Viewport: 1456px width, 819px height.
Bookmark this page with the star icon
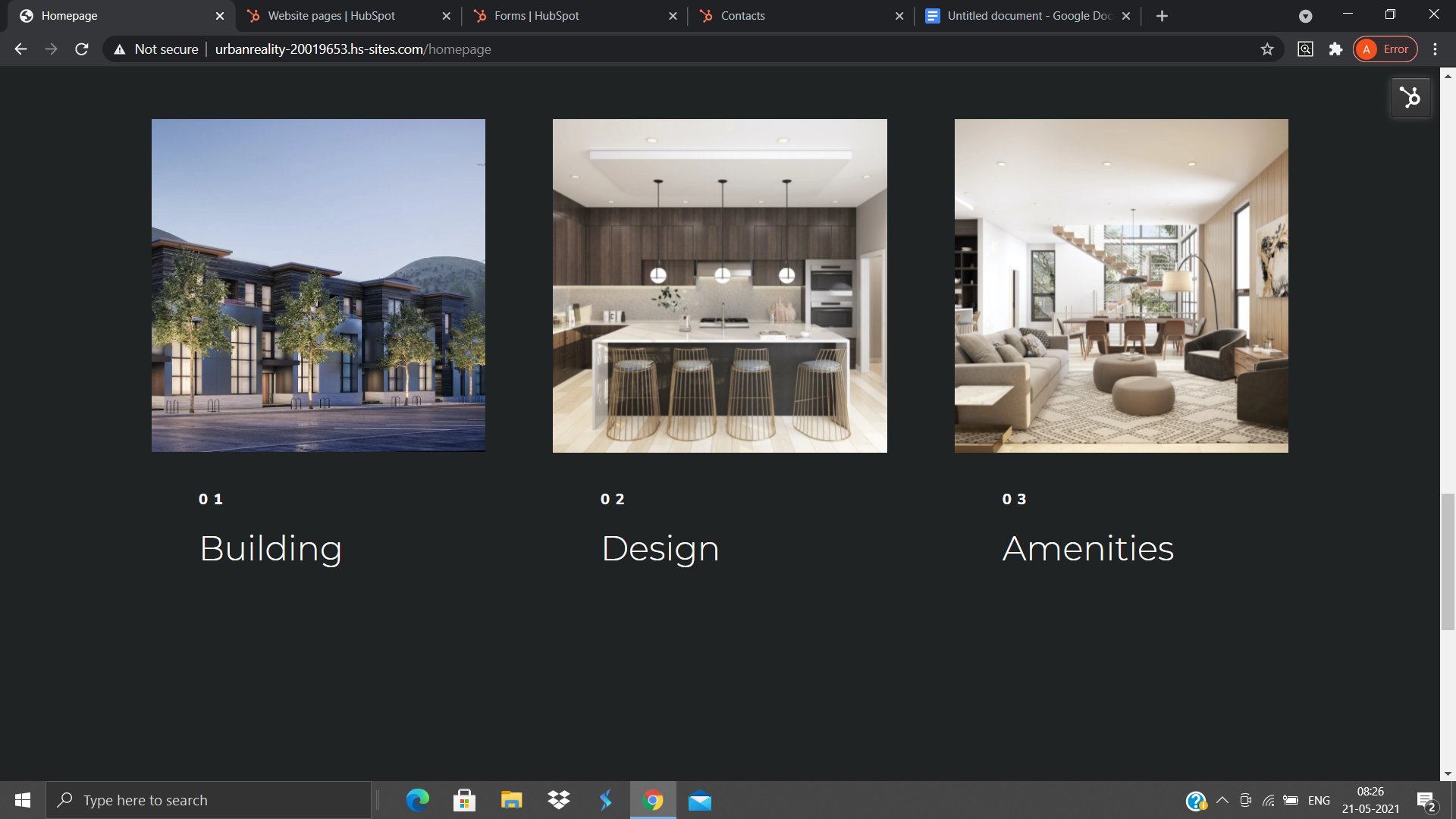pyautogui.click(x=1266, y=49)
